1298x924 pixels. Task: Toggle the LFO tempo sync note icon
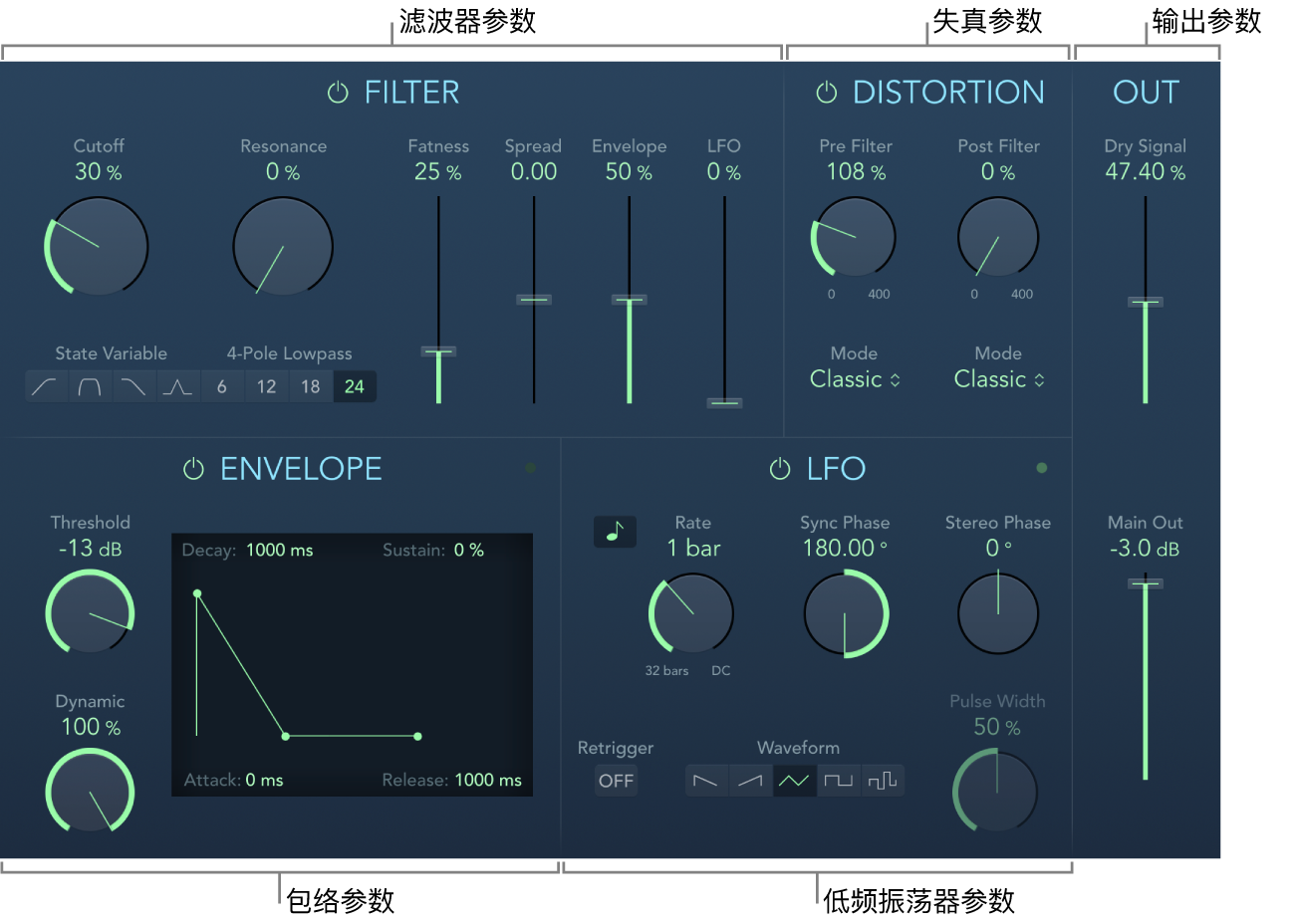click(615, 532)
